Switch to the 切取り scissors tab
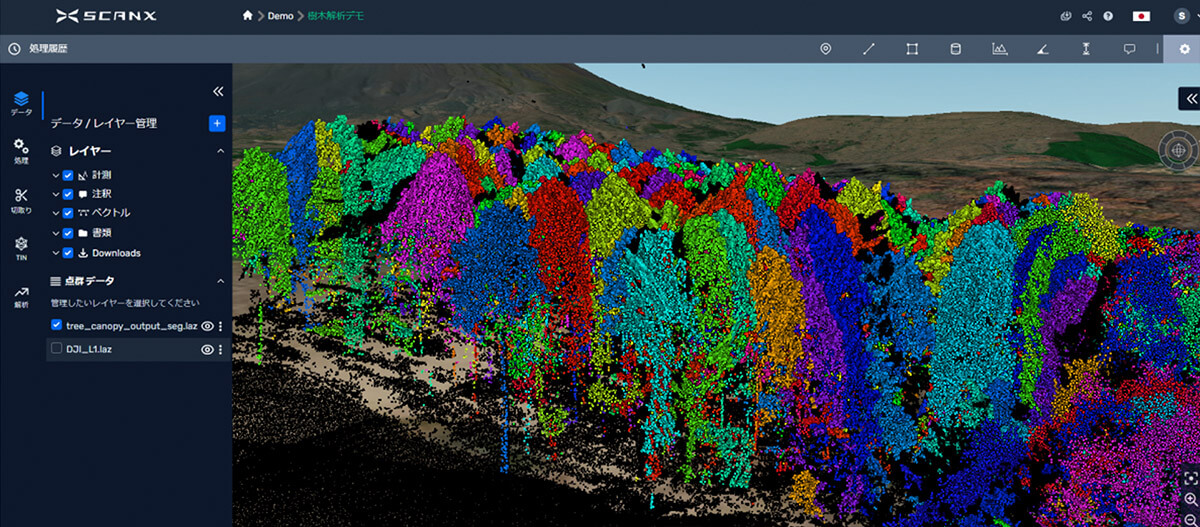The image size is (1200, 527). [x=21, y=200]
